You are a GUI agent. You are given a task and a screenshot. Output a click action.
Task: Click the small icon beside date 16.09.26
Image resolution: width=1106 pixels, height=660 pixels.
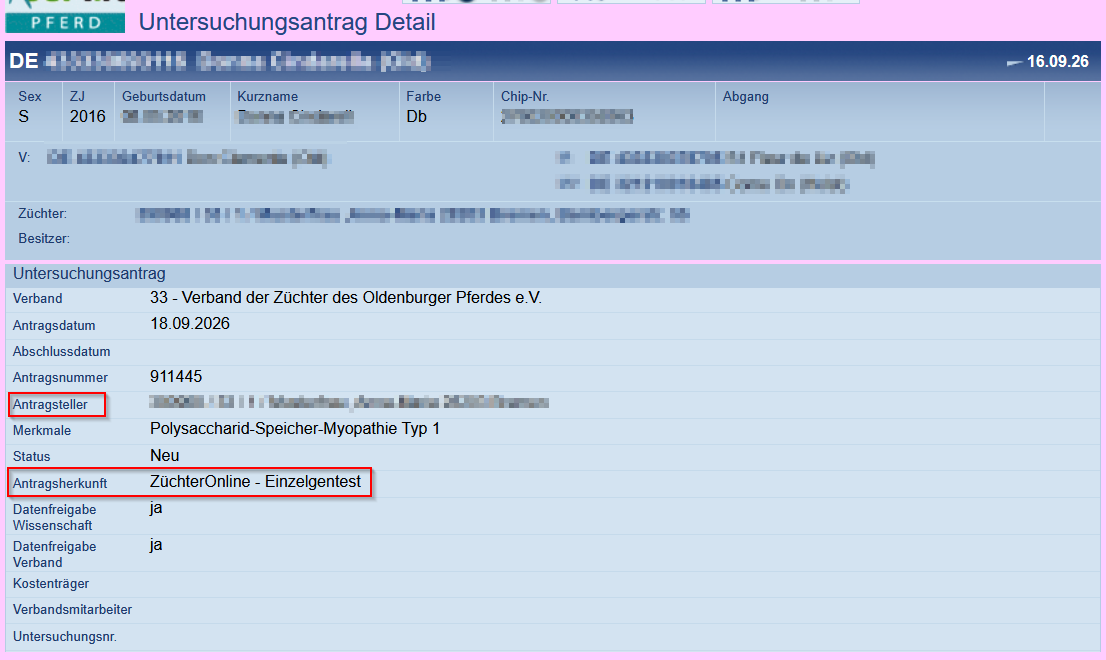click(1014, 63)
